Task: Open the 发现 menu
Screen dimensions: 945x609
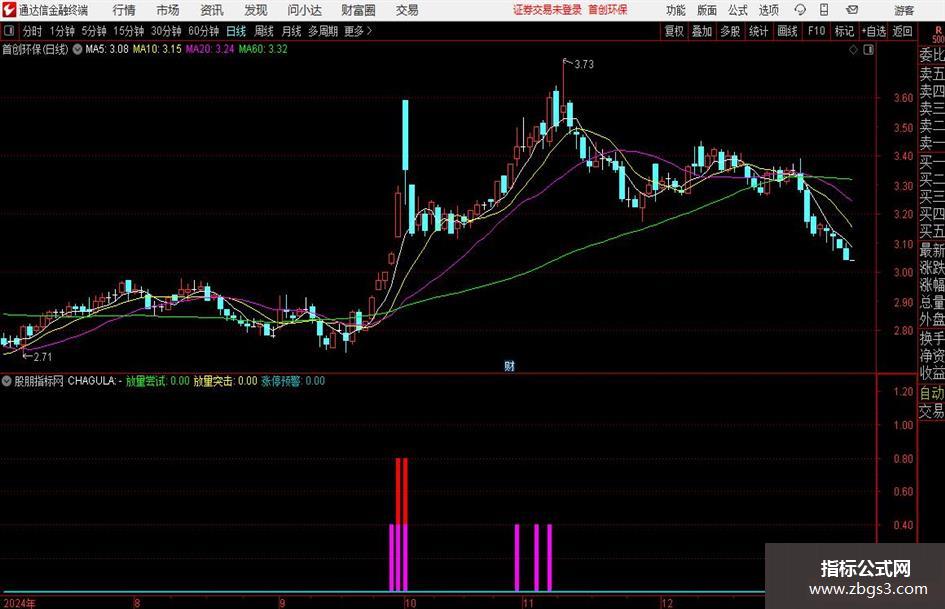Action: [256, 10]
